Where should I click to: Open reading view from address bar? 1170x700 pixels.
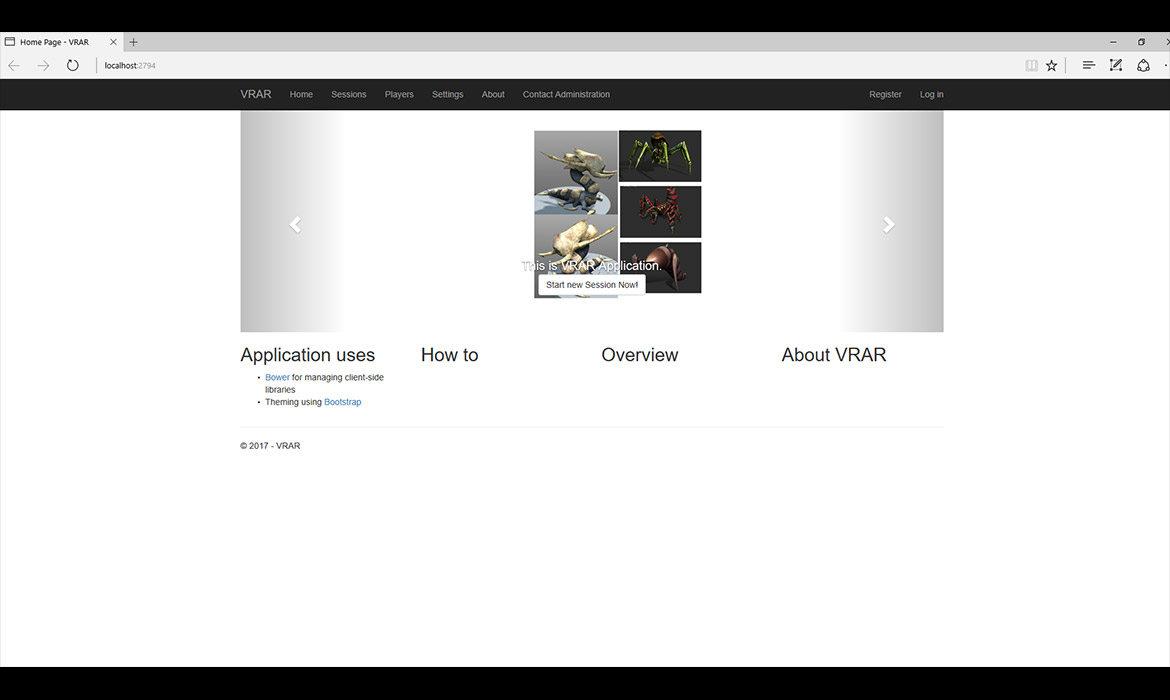[x=1031, y=66]
